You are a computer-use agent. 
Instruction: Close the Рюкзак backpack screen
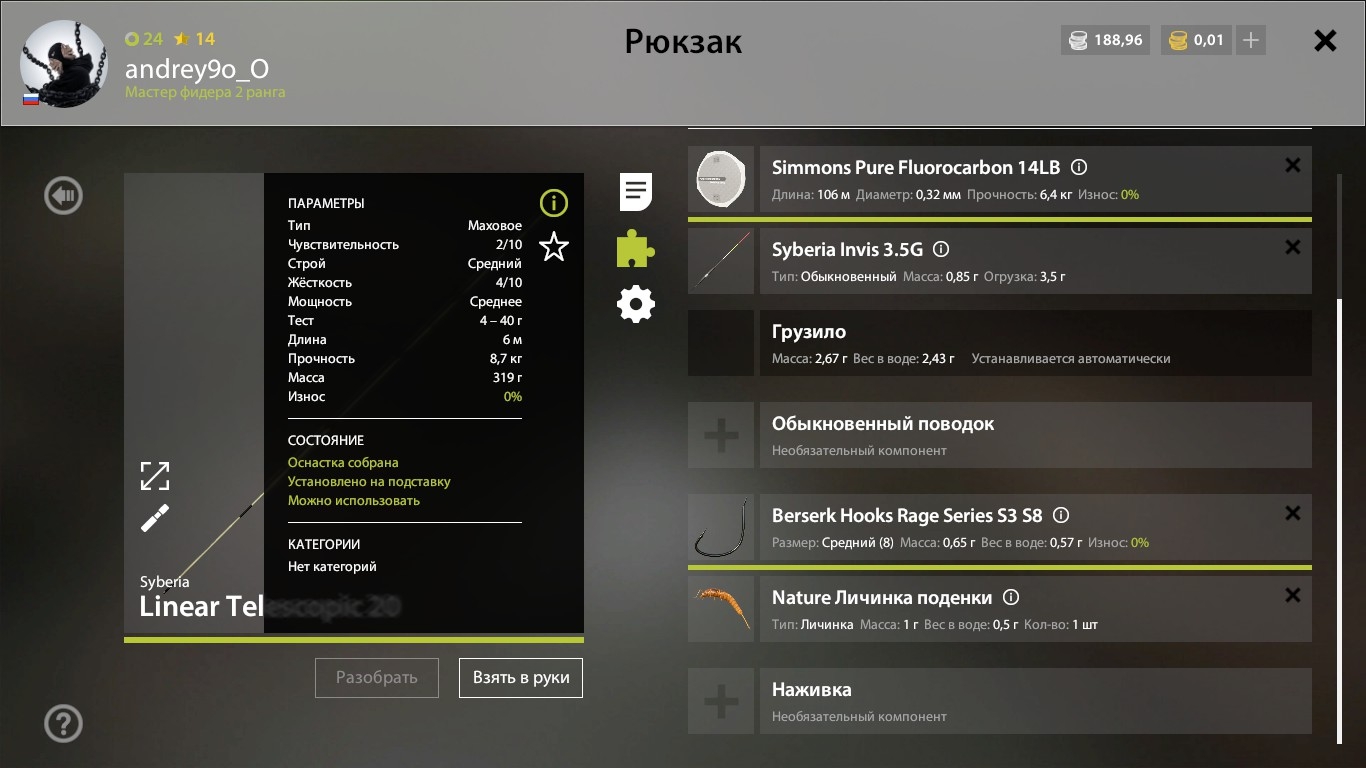coord(1325,41)
